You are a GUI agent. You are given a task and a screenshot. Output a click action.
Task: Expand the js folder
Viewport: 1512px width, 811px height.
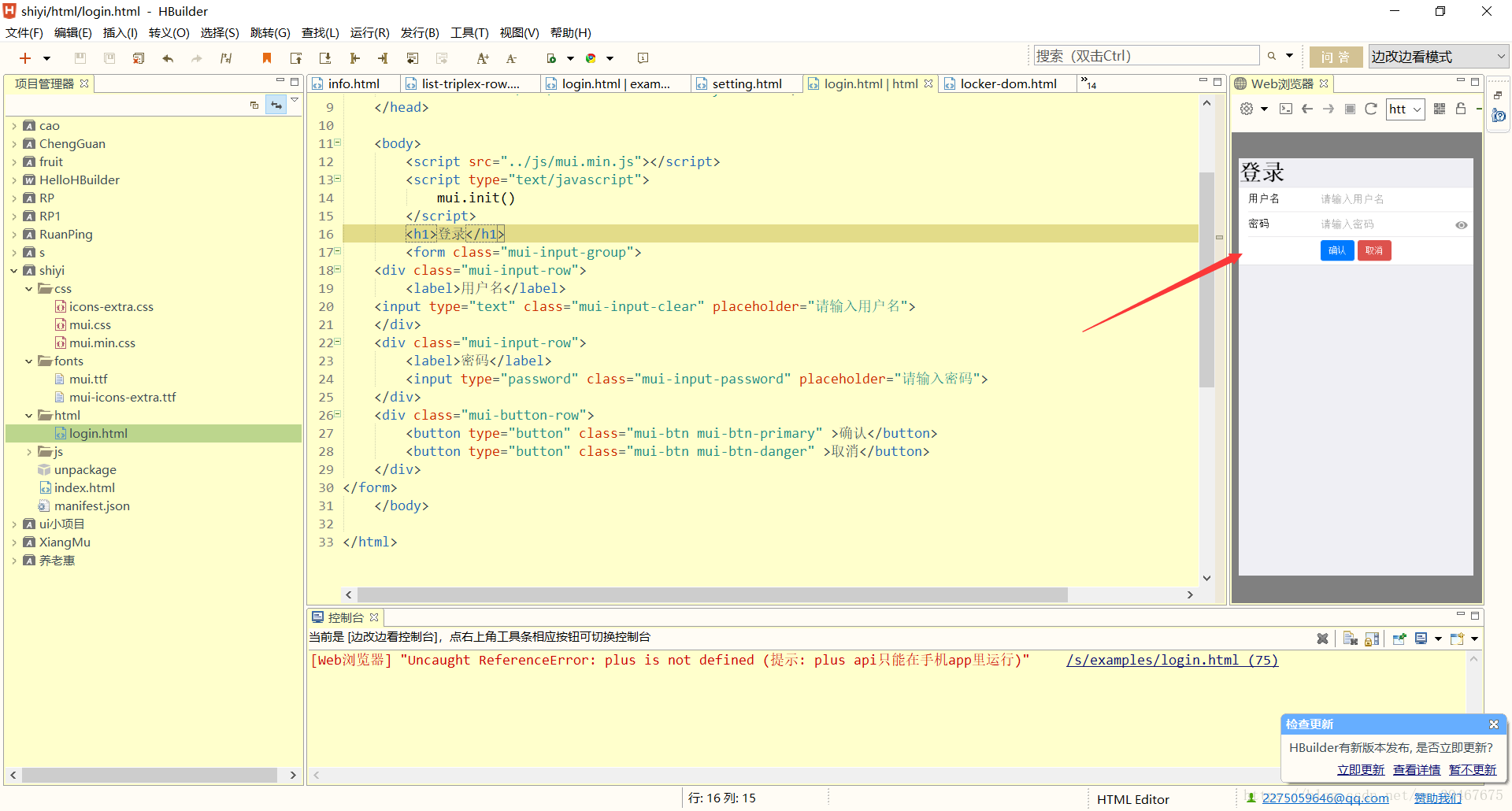(x=29, y=452)
